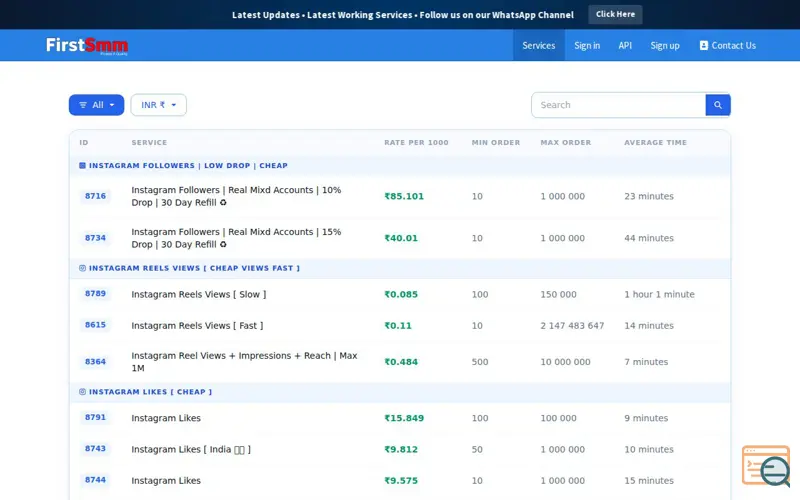Click the Instagram Followers category icon

[83, 165]
